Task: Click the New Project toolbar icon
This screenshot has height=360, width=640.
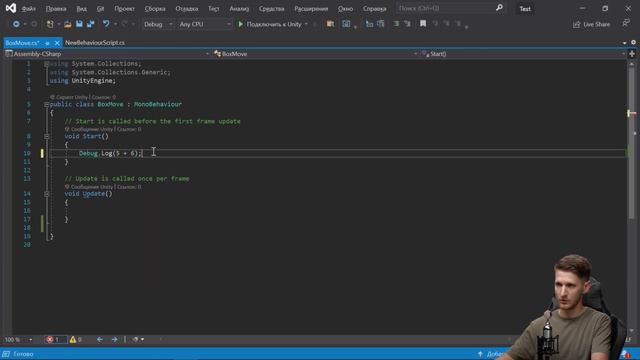Action: tap(50, 24)
